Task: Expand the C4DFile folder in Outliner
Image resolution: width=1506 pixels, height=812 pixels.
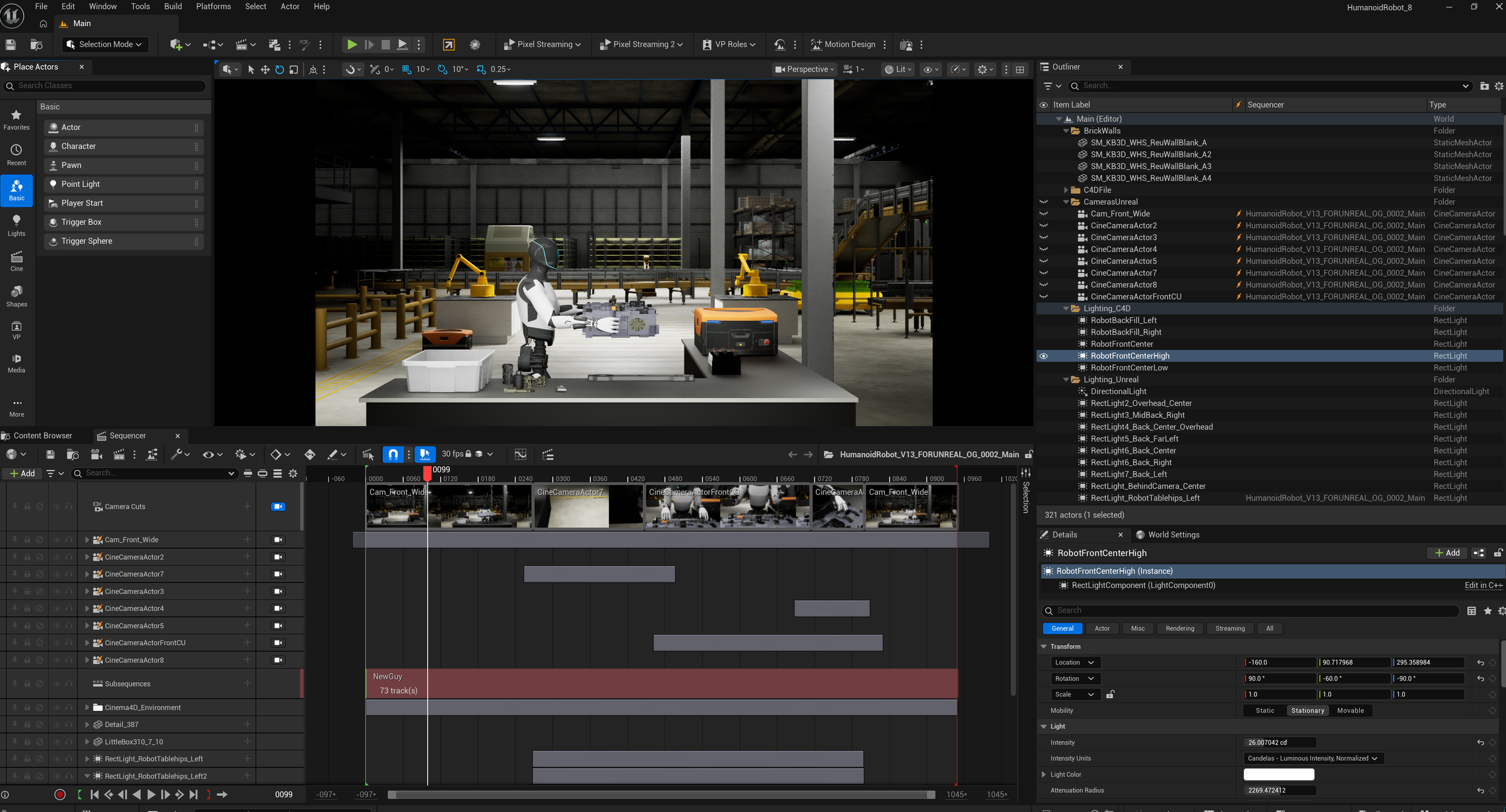Action: click(x=1066, y=190)
